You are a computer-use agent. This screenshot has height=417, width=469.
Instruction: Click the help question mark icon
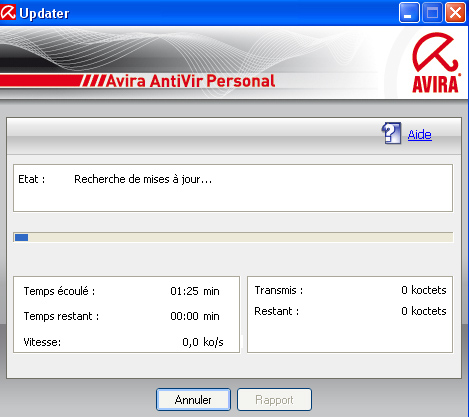click(x=391, y=133)
